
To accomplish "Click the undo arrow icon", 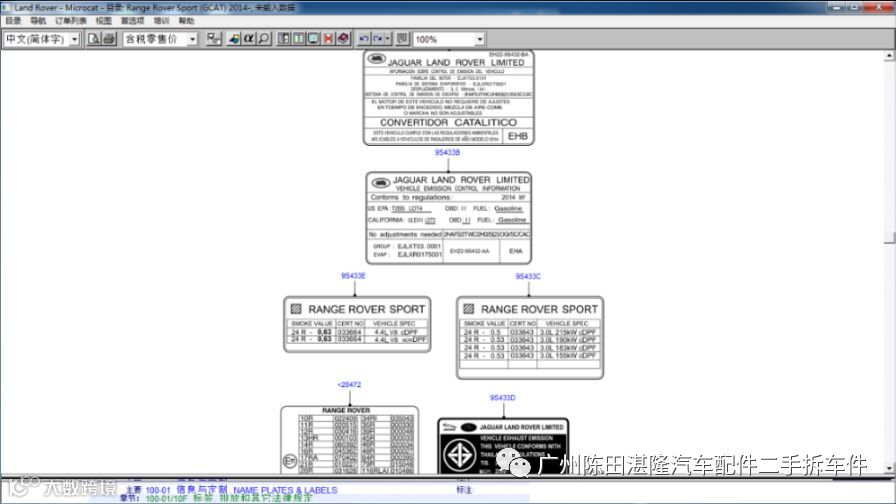I will click(363, 39).
